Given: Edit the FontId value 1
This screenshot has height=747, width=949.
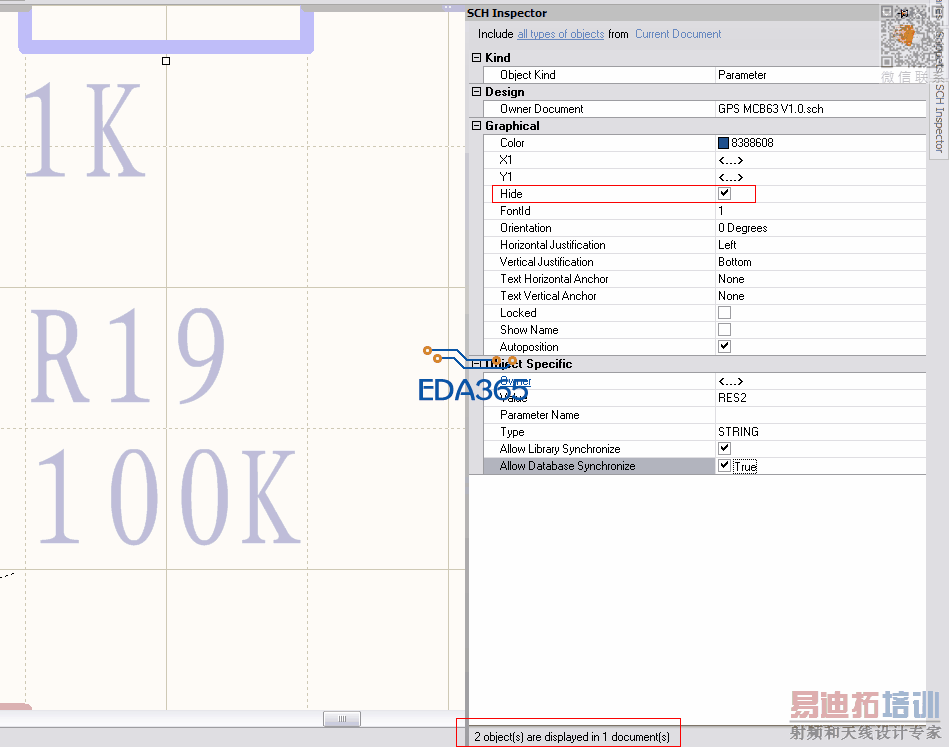Looking at the screenshot, I should (x=820, y=211).
